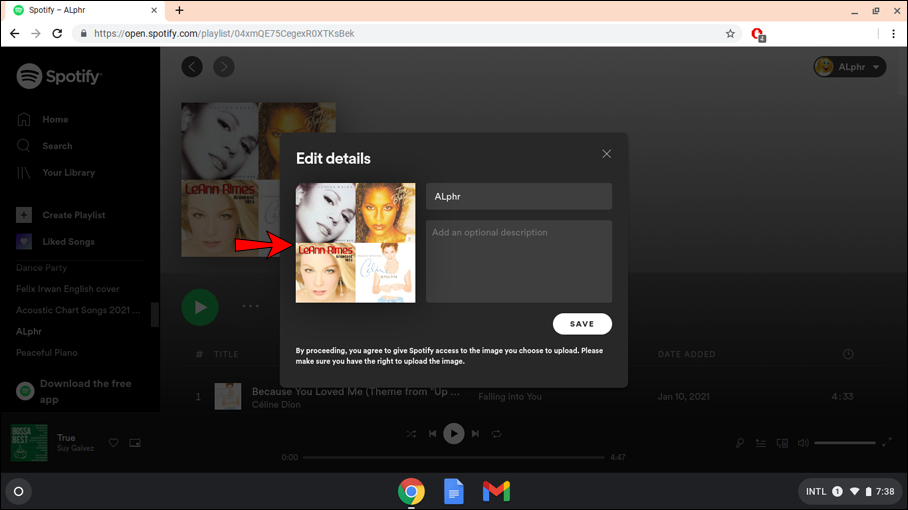Sort by the TITLE column header

point(226,354)
